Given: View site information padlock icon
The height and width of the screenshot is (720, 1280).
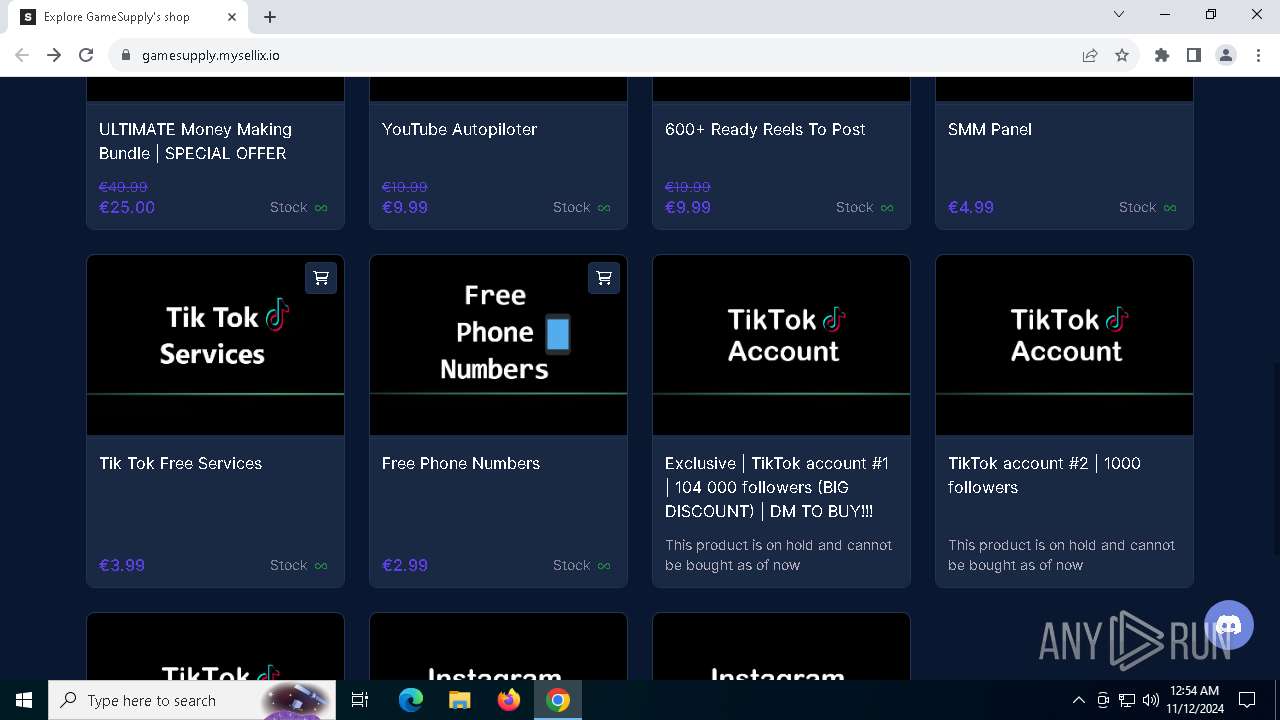Looking at the screenshot, I should pyautogui.click(x=126, y=55).
